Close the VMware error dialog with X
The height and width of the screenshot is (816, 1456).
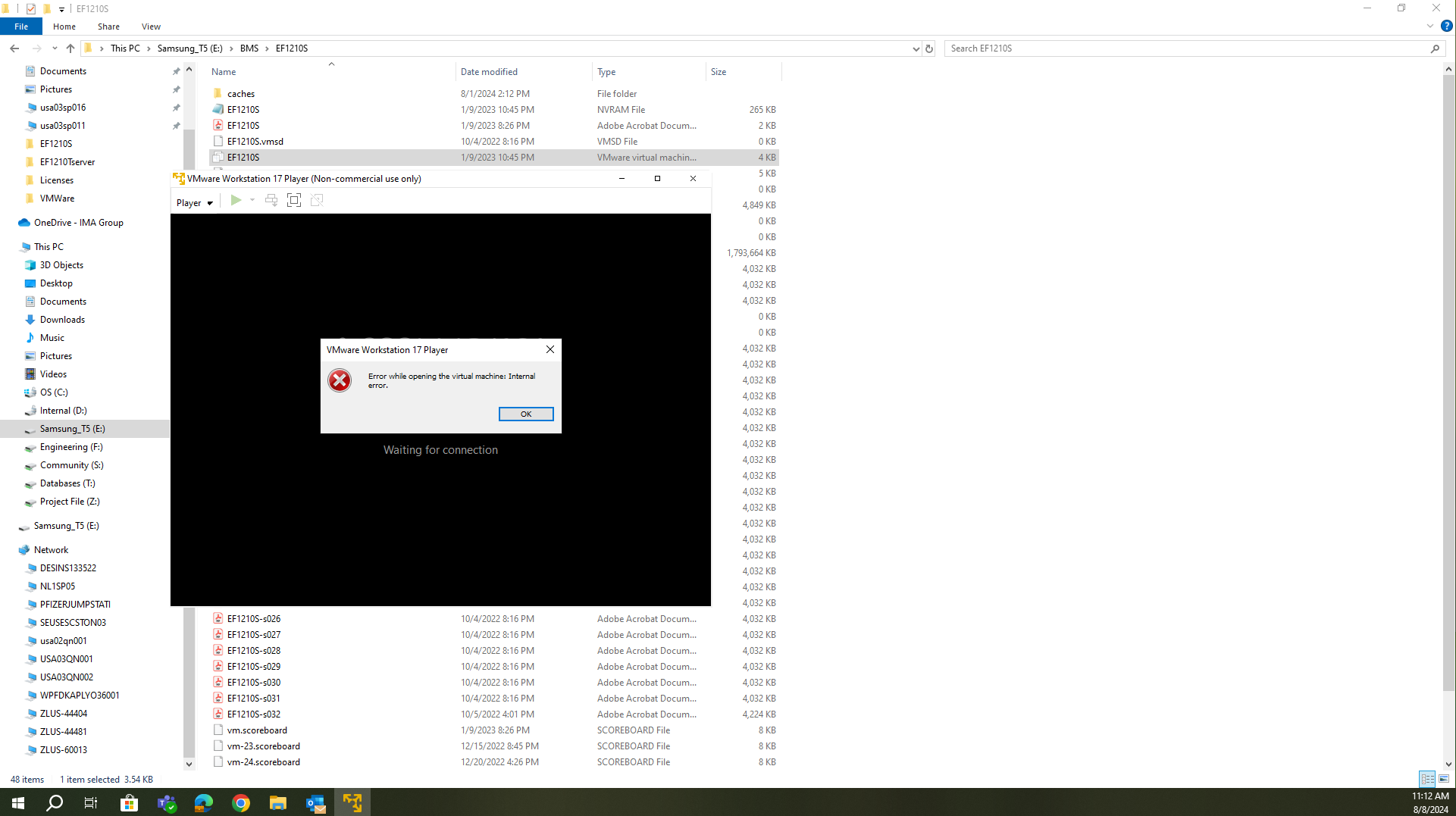tap(550, 349)
